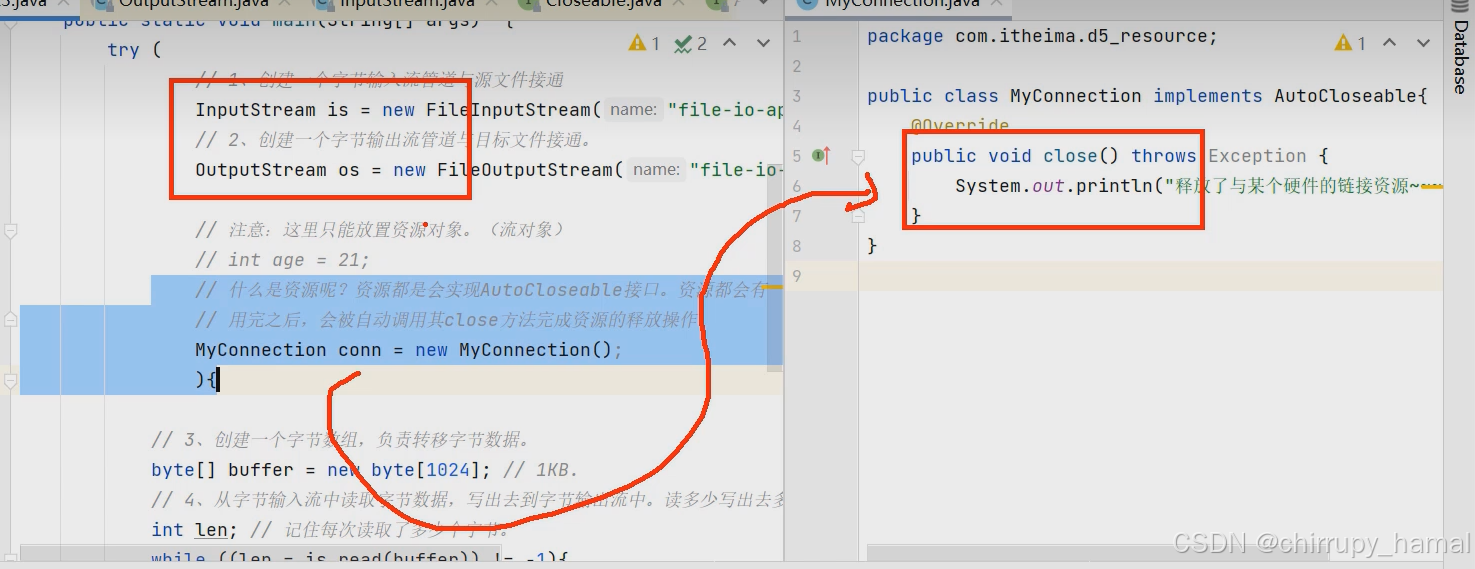Click the 'try' keyword
The height and width of the screenshot is (569, 1475).
coord(124,50)
